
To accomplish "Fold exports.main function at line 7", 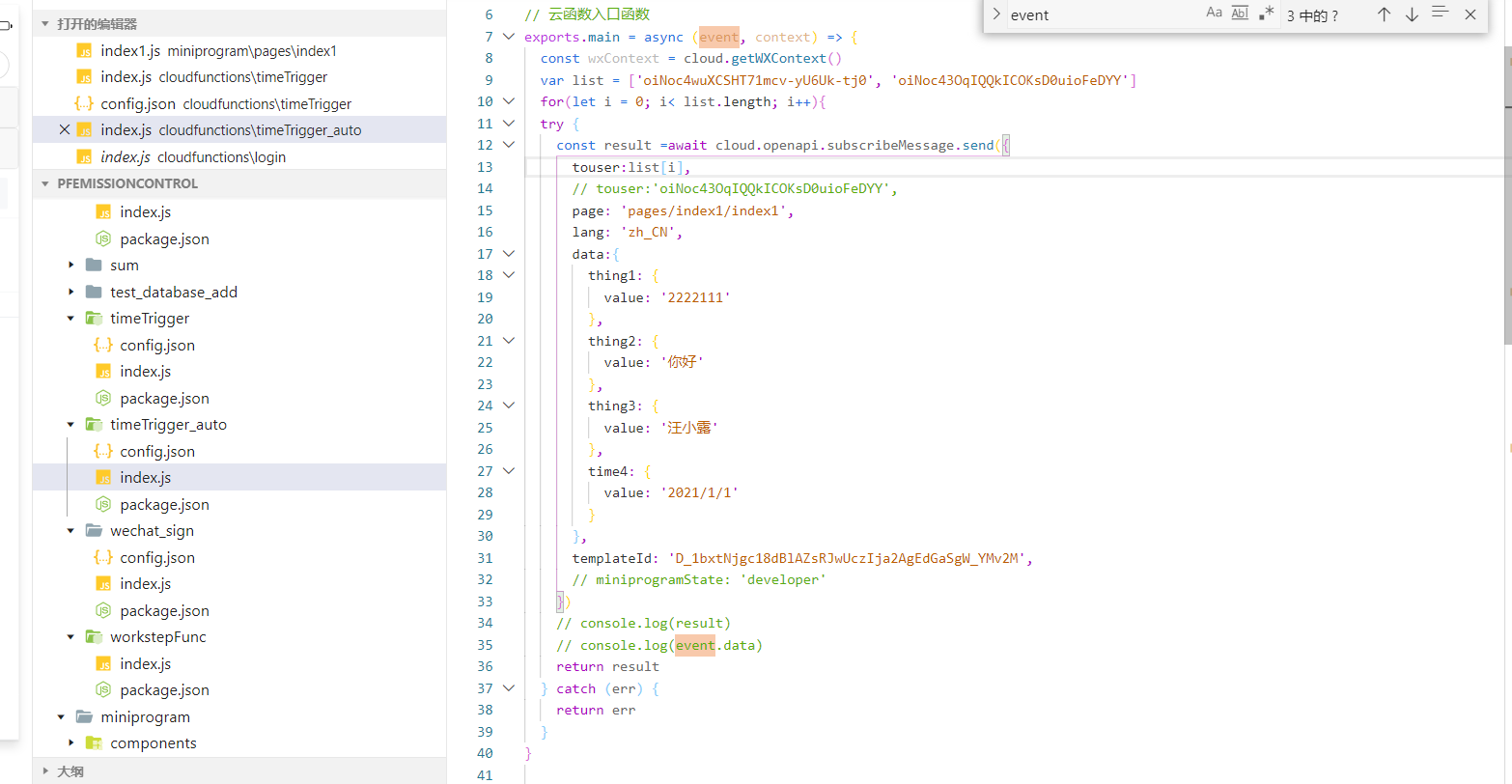I will click(509, 37).
